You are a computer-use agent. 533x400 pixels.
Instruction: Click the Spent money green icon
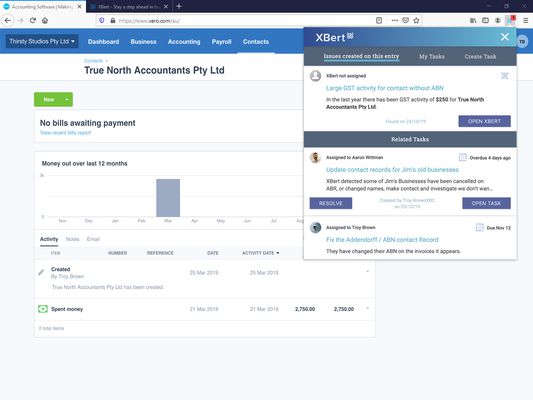(43, 309)
